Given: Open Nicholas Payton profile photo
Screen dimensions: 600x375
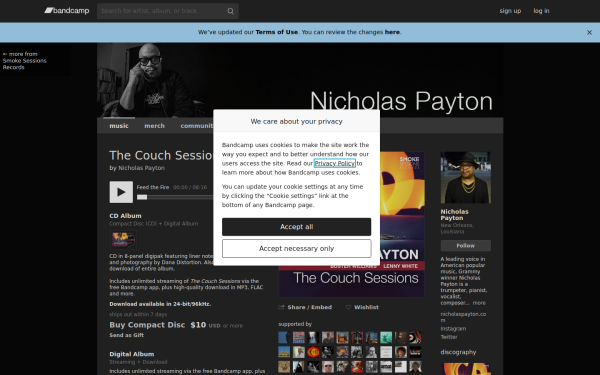Looking at the screenshot, I should point(466,178).
